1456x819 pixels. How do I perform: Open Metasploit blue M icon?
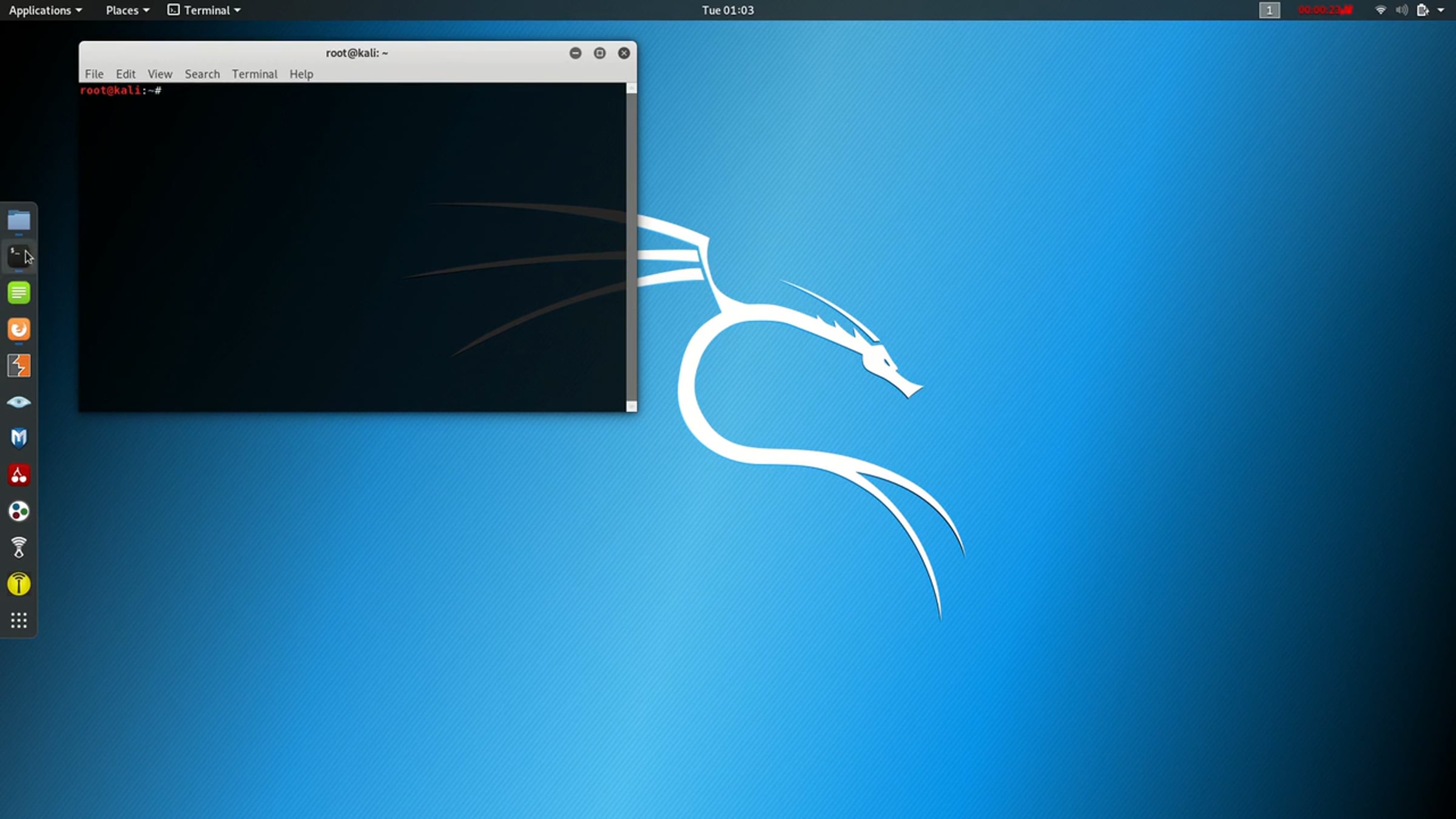point(19,438)
